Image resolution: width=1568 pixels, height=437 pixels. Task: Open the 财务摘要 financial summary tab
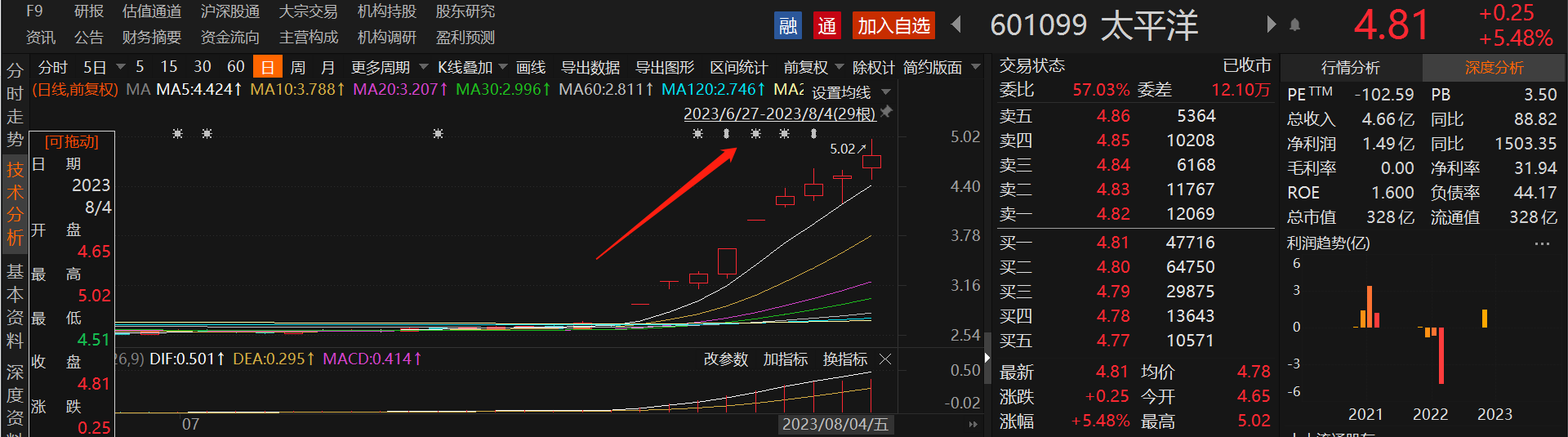click(152, 38)
